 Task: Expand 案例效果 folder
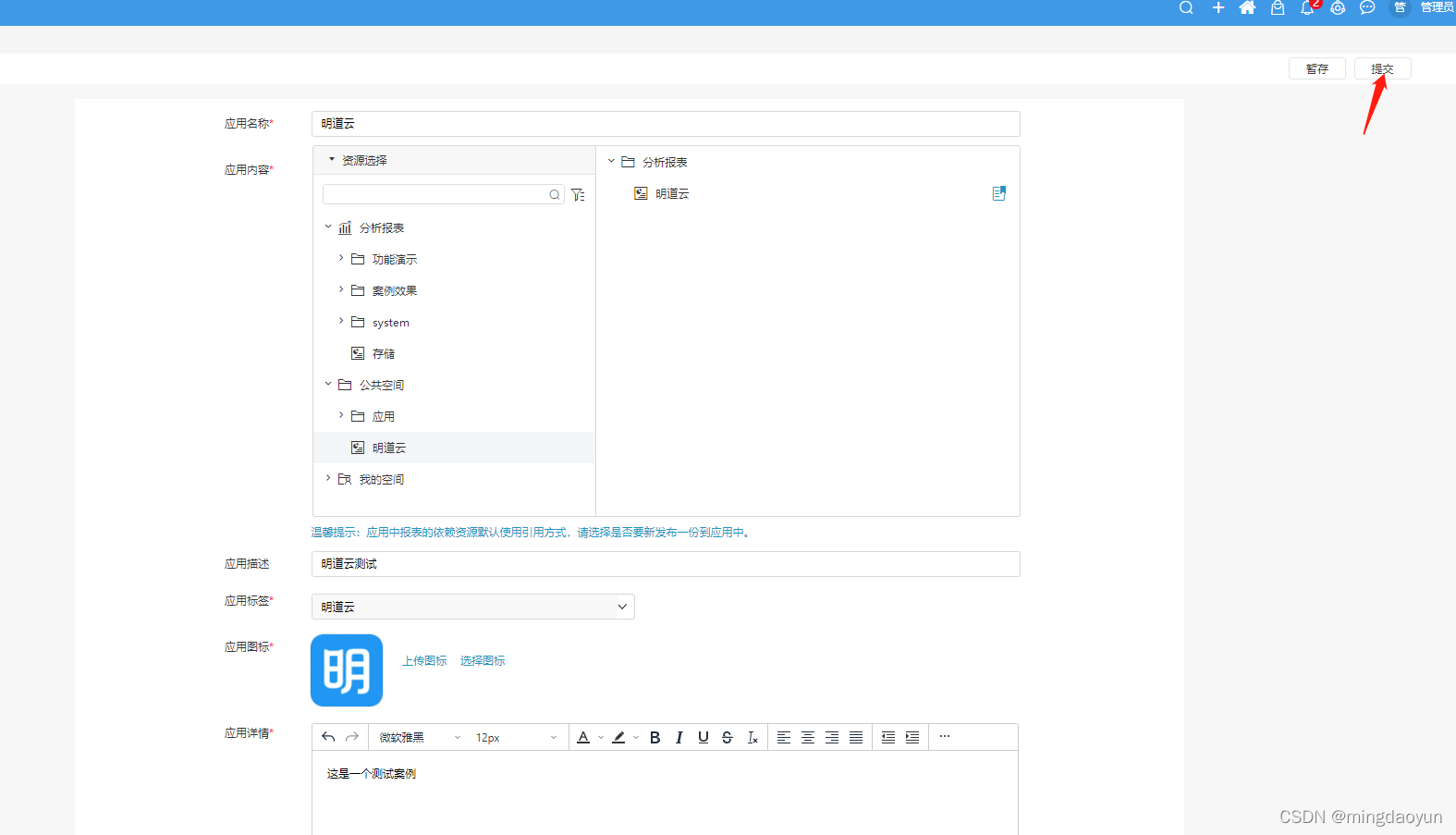tap(341, 289)
